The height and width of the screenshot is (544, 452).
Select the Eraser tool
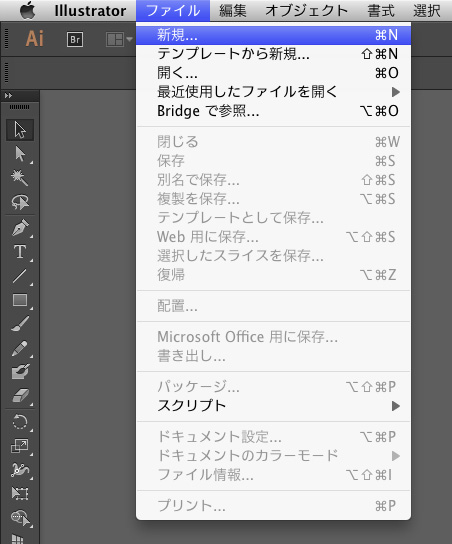[x=20, y=396]
